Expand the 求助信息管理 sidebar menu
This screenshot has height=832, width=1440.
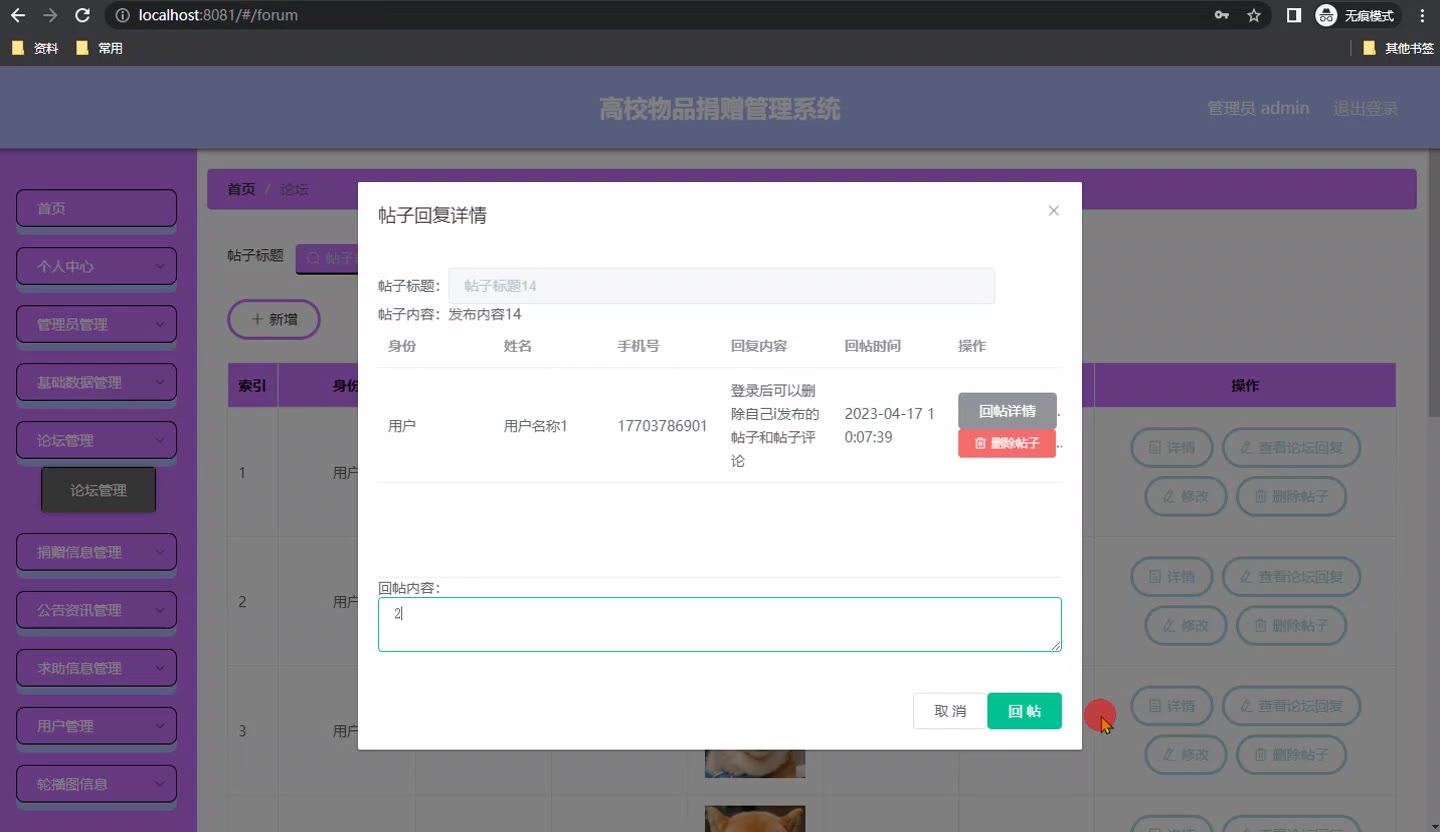[97, 668]
